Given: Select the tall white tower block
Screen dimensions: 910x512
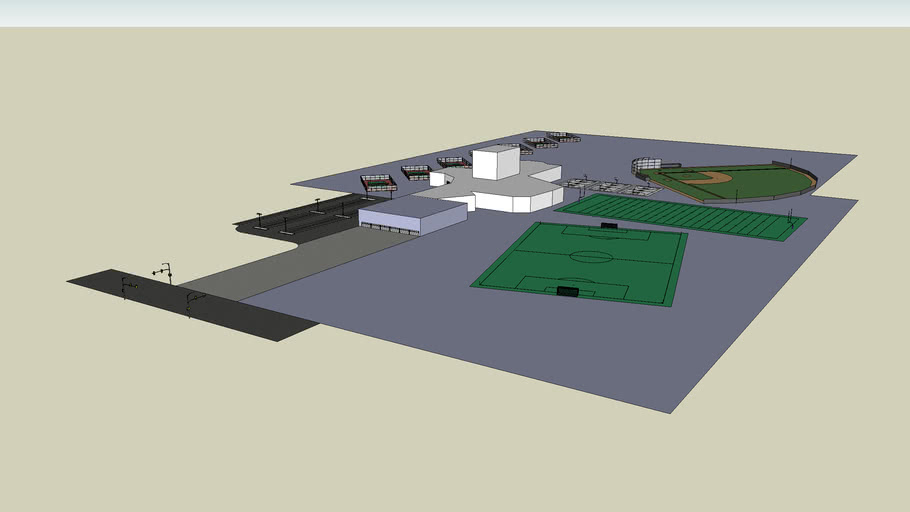Looking at the screenshot, I should [495, 163].
